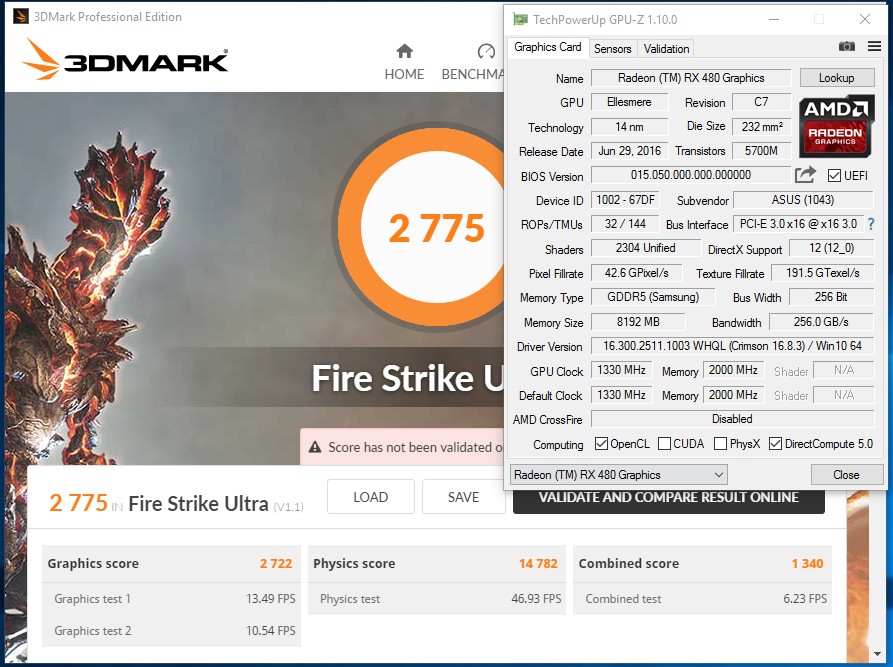
Task: Click the Bus Width 256 Bit field
Action: [831, 297]
